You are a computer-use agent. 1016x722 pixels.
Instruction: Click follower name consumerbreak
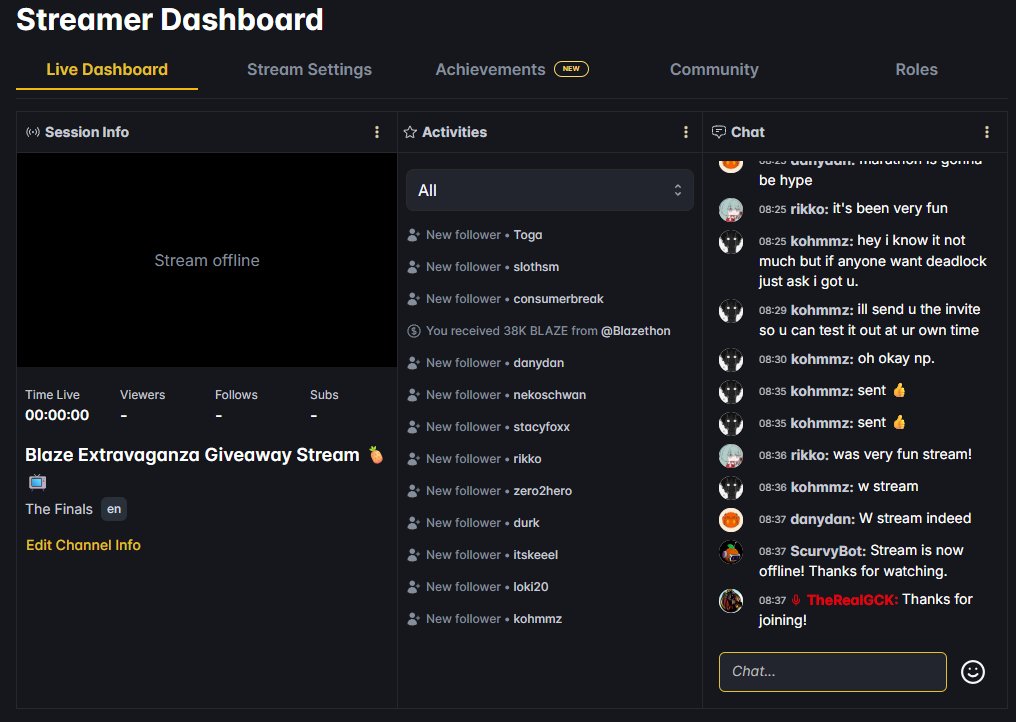[x=559, y=299]
